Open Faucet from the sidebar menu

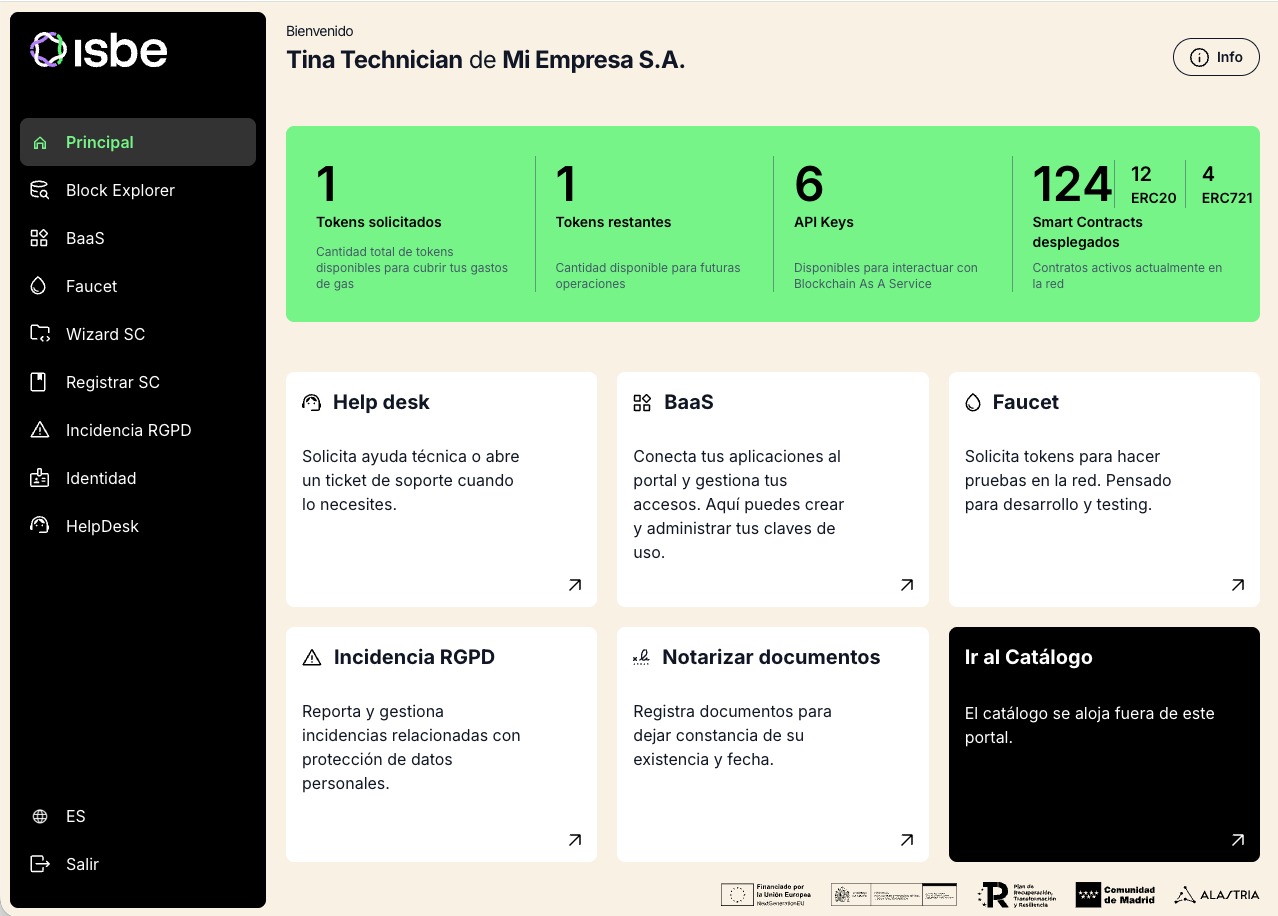138,286
